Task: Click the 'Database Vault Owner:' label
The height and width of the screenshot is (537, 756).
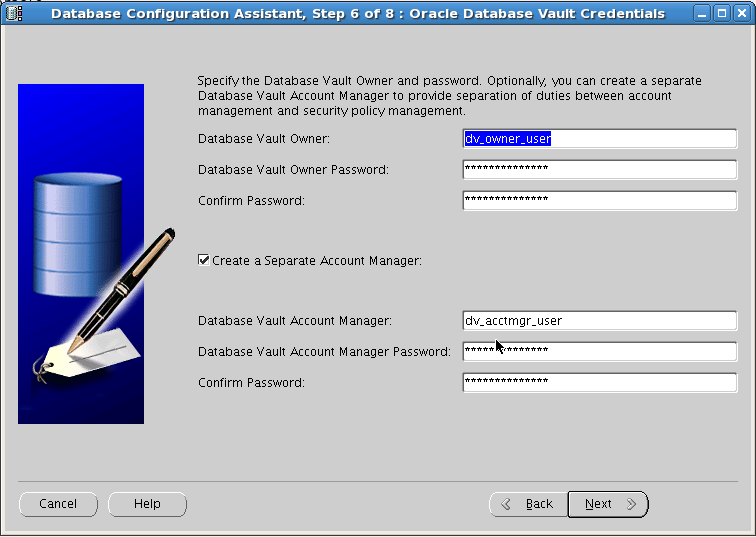Action: (264, 139)
